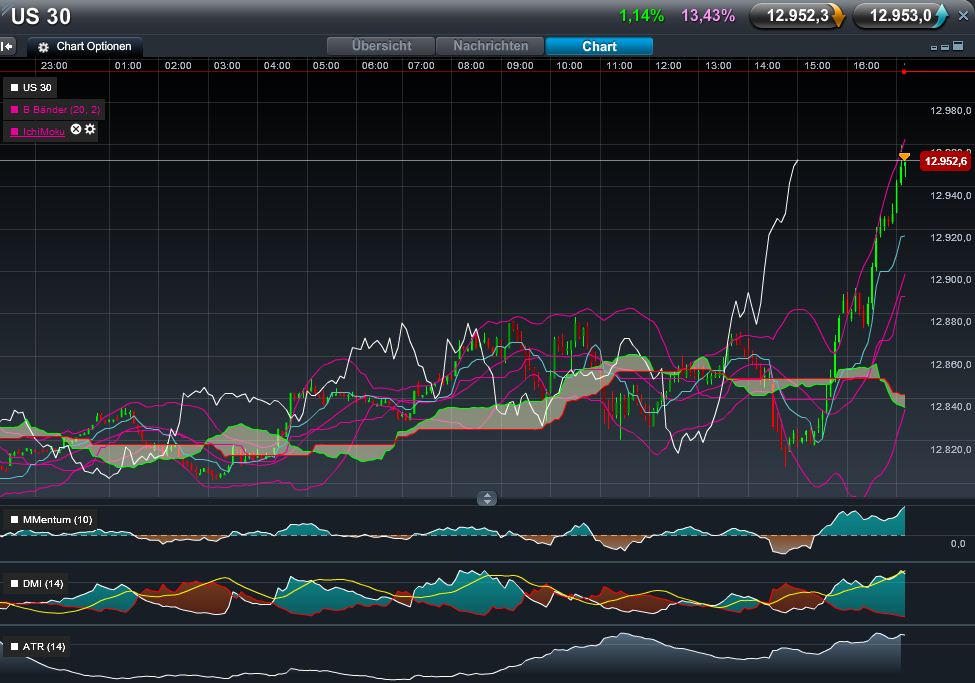Click the buy price 12.953,0 button
The height and width of the screenshot is (683, 975).
click(901, 16)
